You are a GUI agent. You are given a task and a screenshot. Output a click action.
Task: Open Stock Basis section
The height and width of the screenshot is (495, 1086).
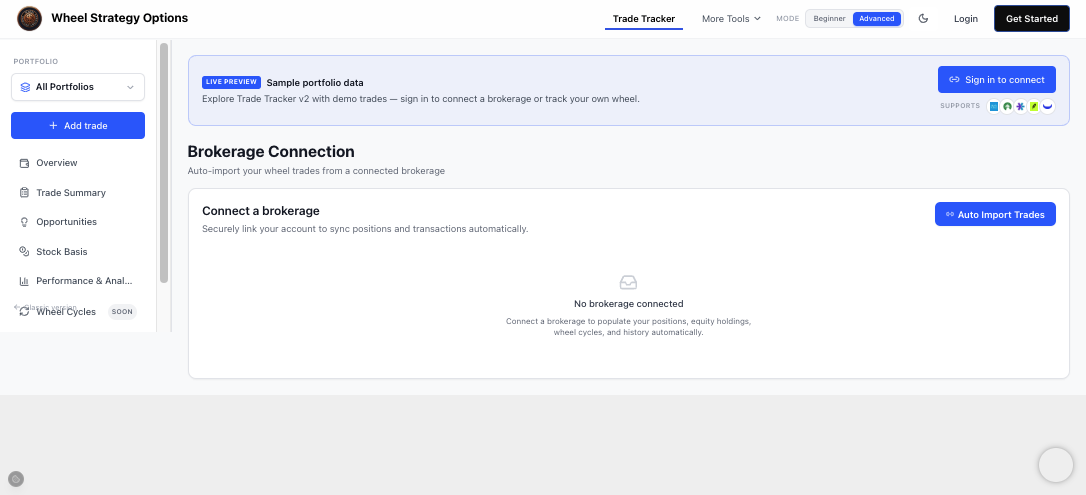[78, 251]
